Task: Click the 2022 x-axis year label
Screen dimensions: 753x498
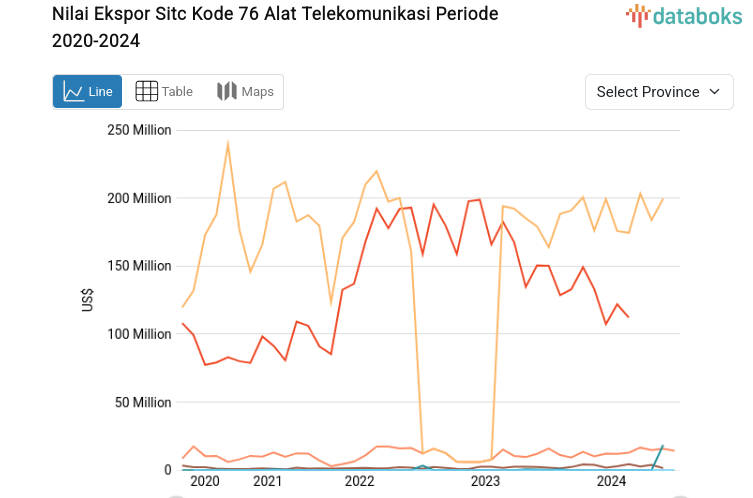Action: tap(359, 481)
